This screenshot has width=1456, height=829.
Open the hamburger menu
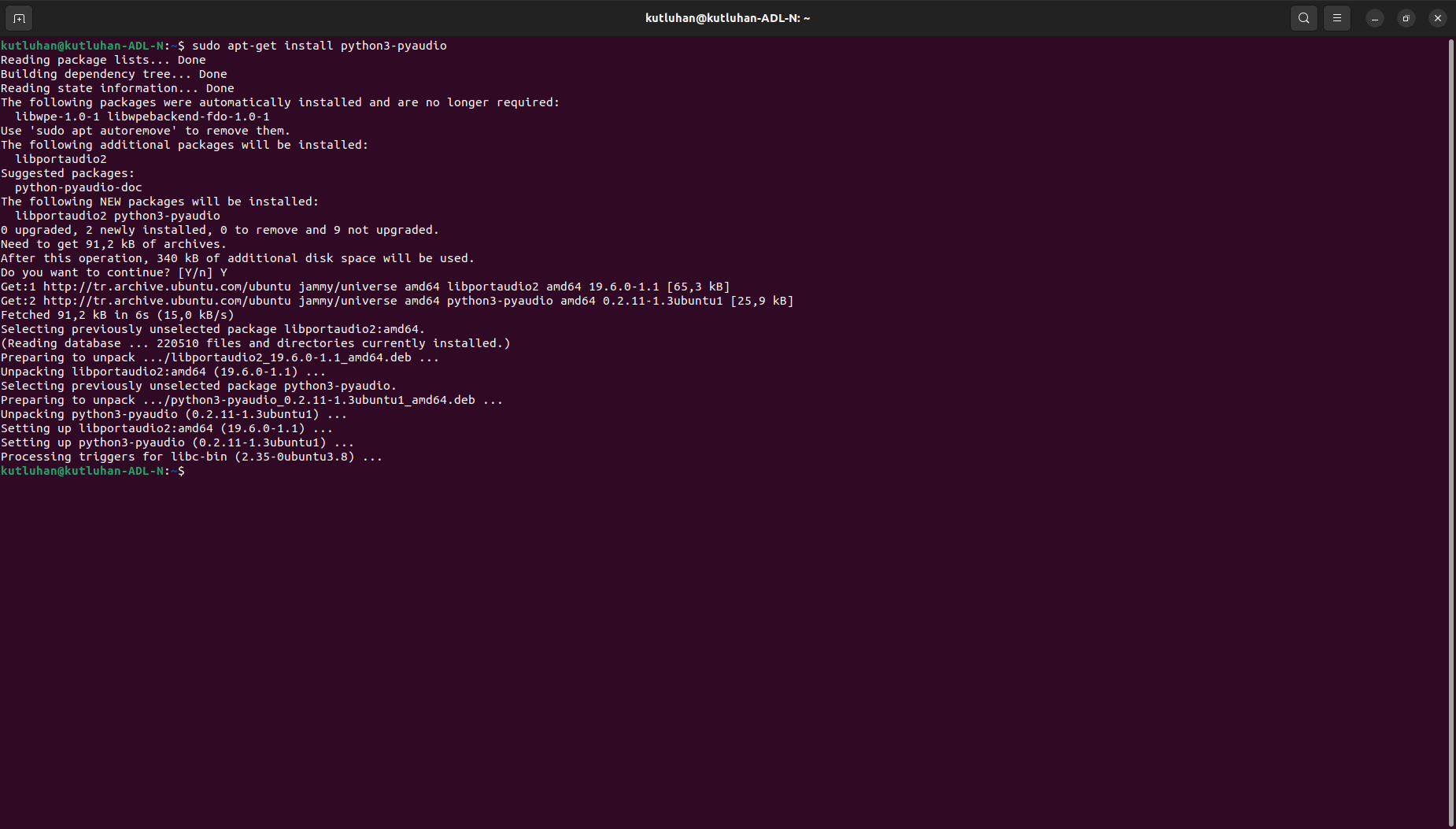1336,18
